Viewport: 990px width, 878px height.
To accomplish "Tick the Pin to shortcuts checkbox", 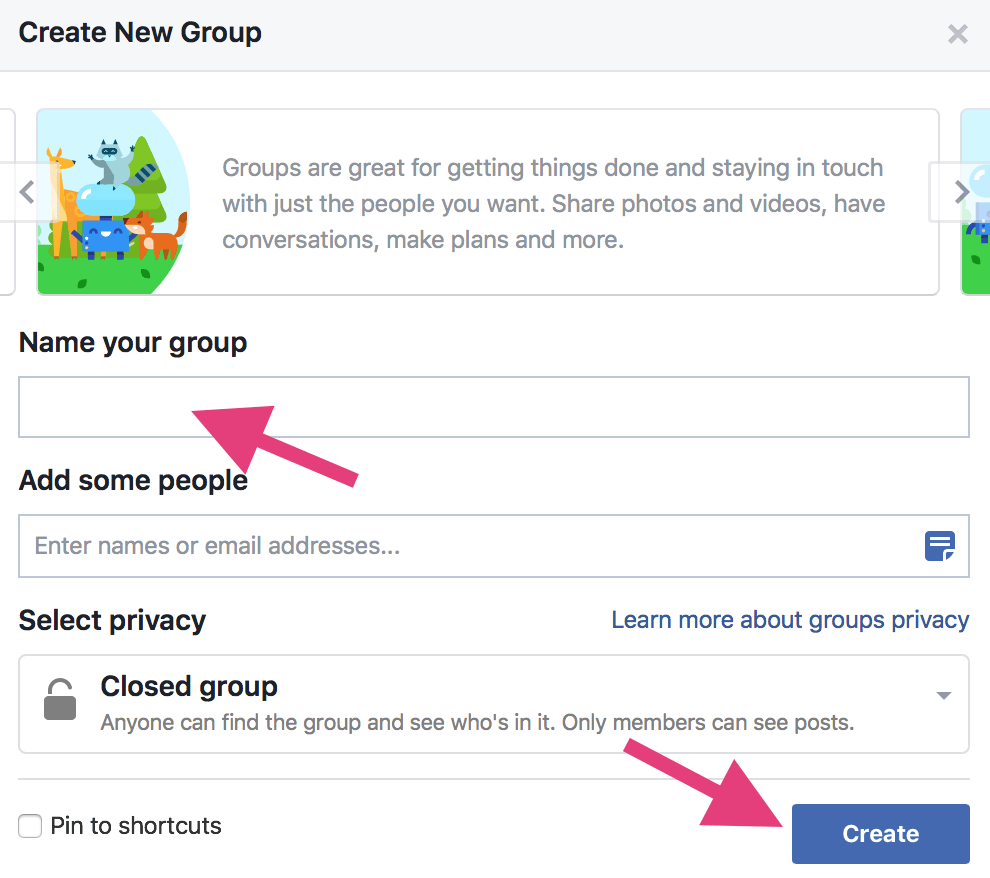I will click(30, 826).
